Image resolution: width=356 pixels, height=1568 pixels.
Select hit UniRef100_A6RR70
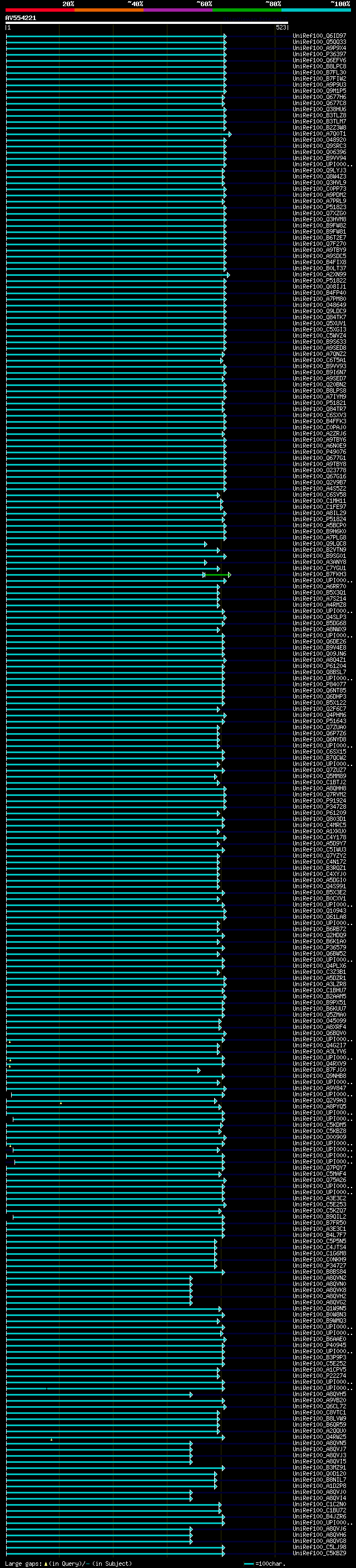tap(319, 586)
